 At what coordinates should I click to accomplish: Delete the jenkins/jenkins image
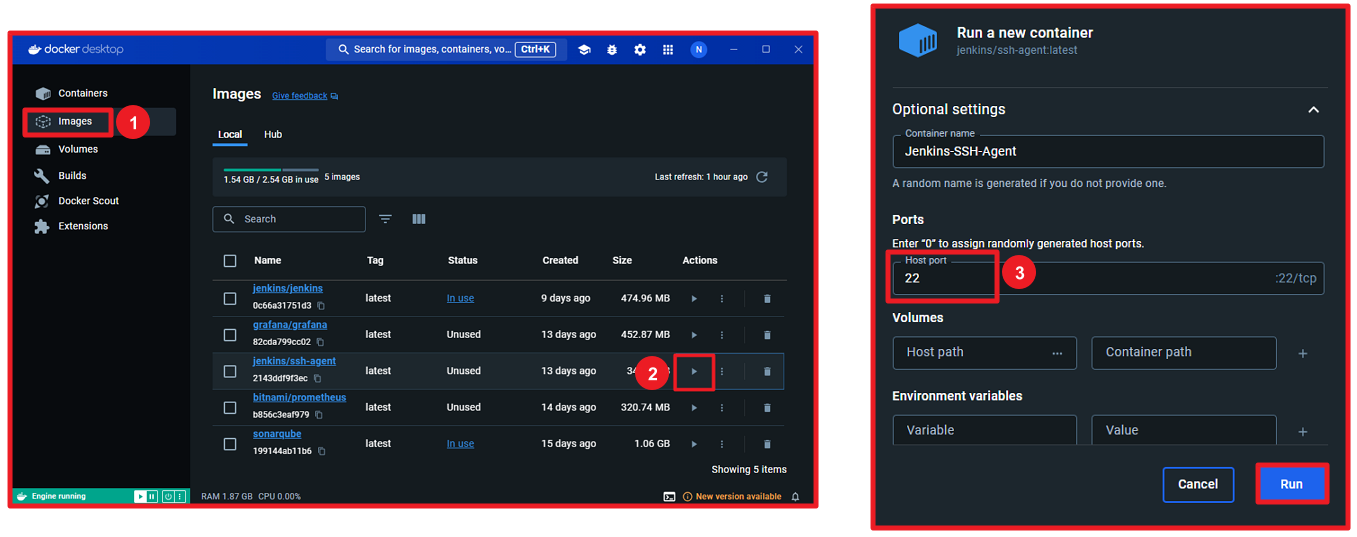pos(767,299)
